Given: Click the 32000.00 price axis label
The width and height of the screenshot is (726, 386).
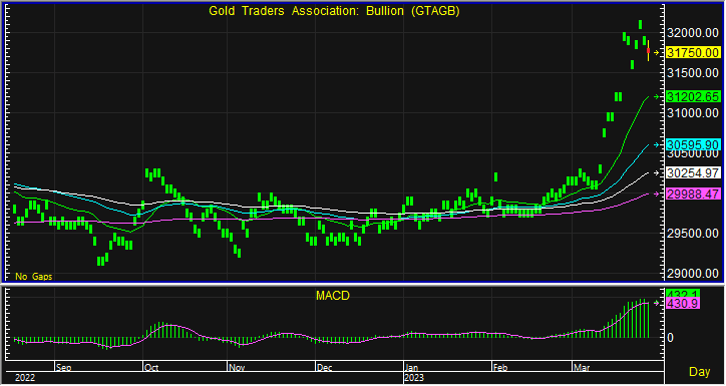Looking at the screenshot, I should tap(693, 32).
